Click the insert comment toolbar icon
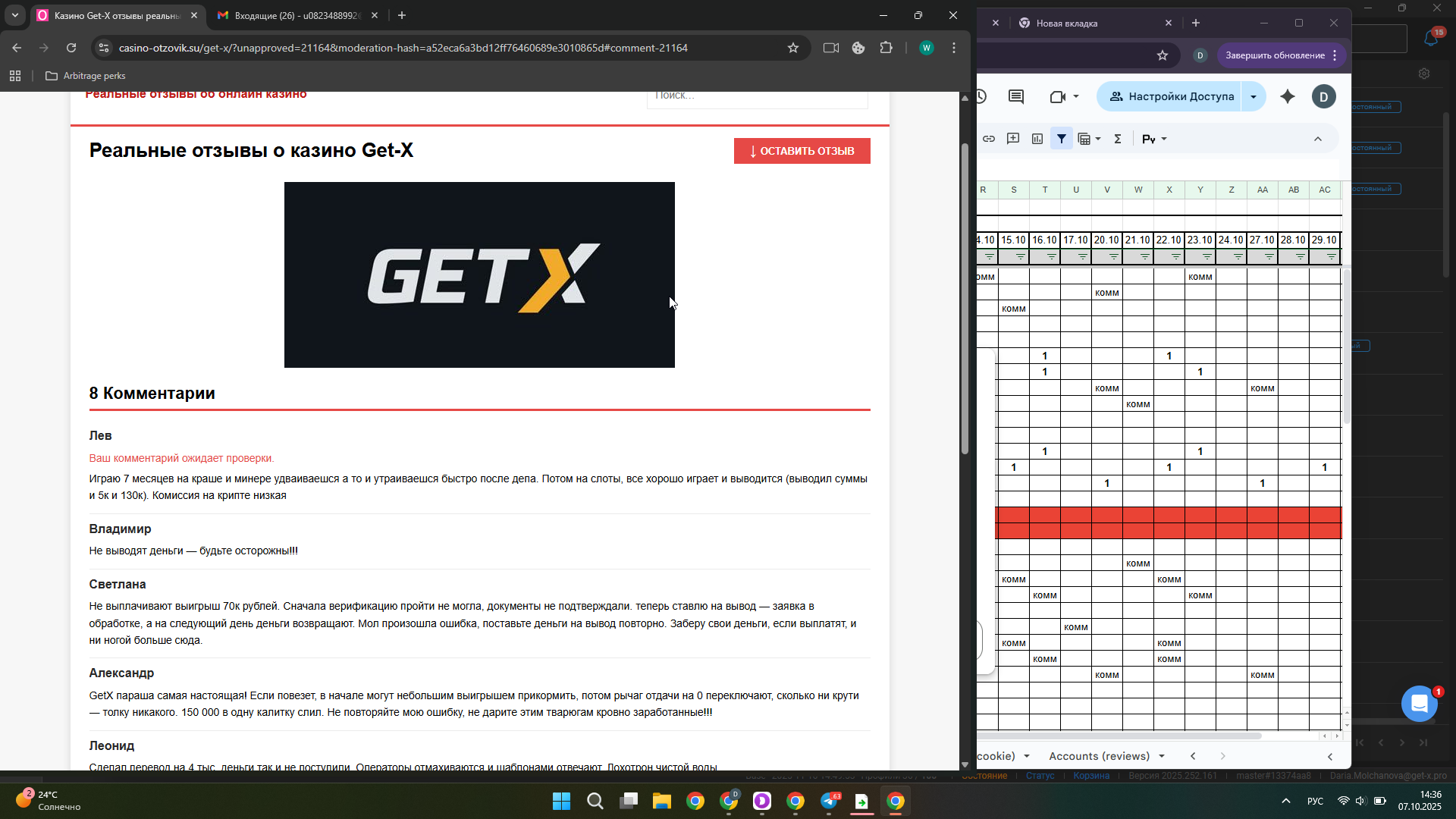This screenshot has width=1456, height=819. click(x=1013, y=139)
